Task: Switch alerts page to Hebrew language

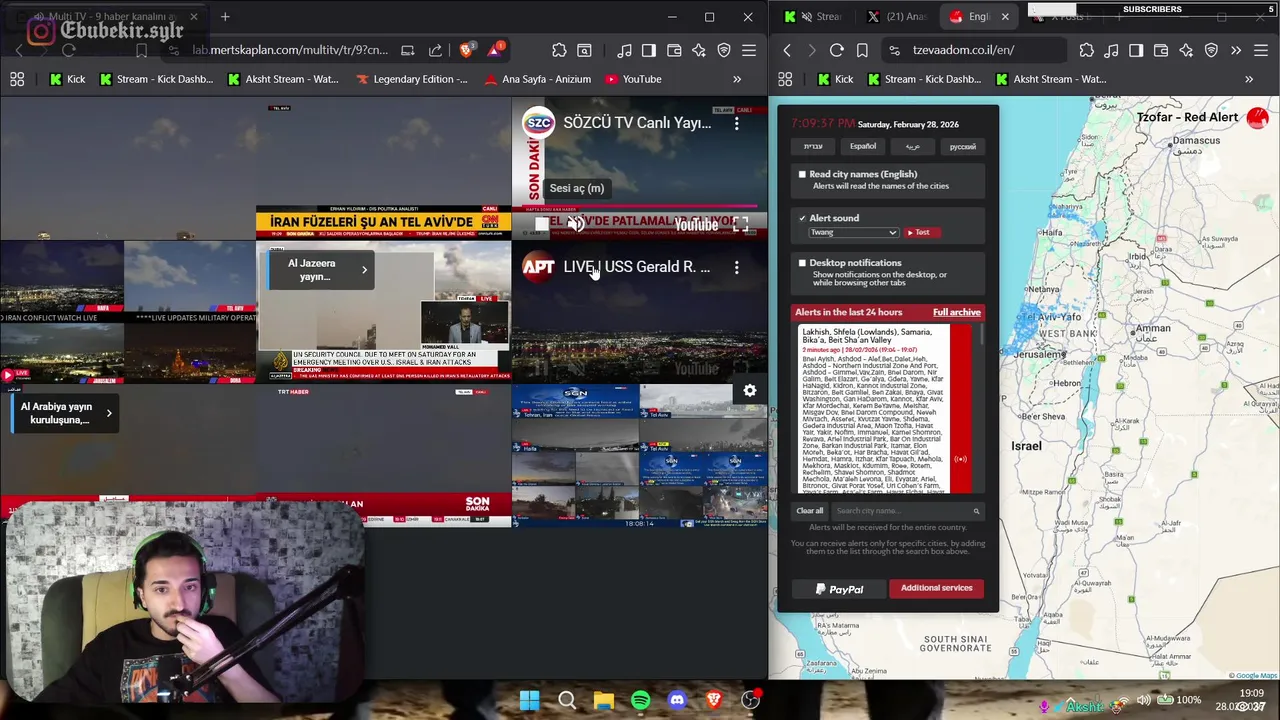Action: coord(813,147)
